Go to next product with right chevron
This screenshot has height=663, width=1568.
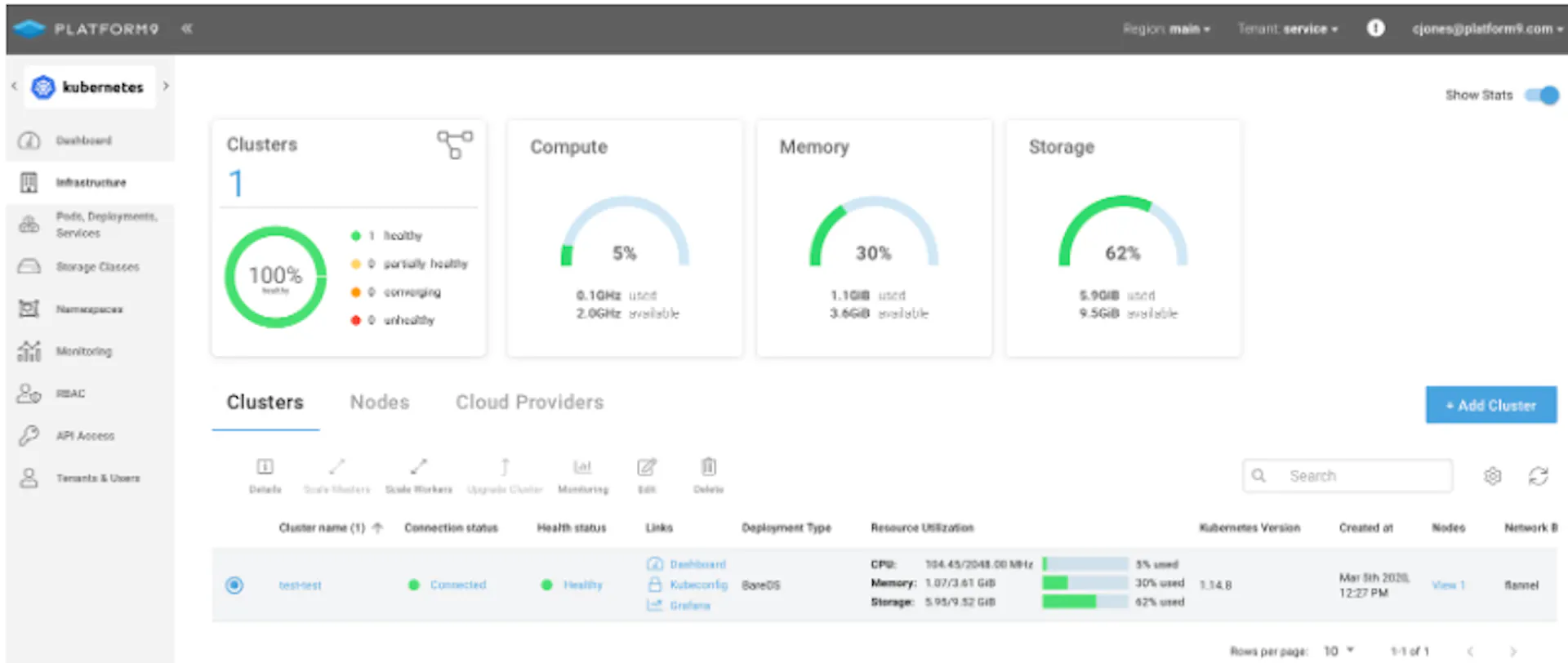tap(166, 86)
